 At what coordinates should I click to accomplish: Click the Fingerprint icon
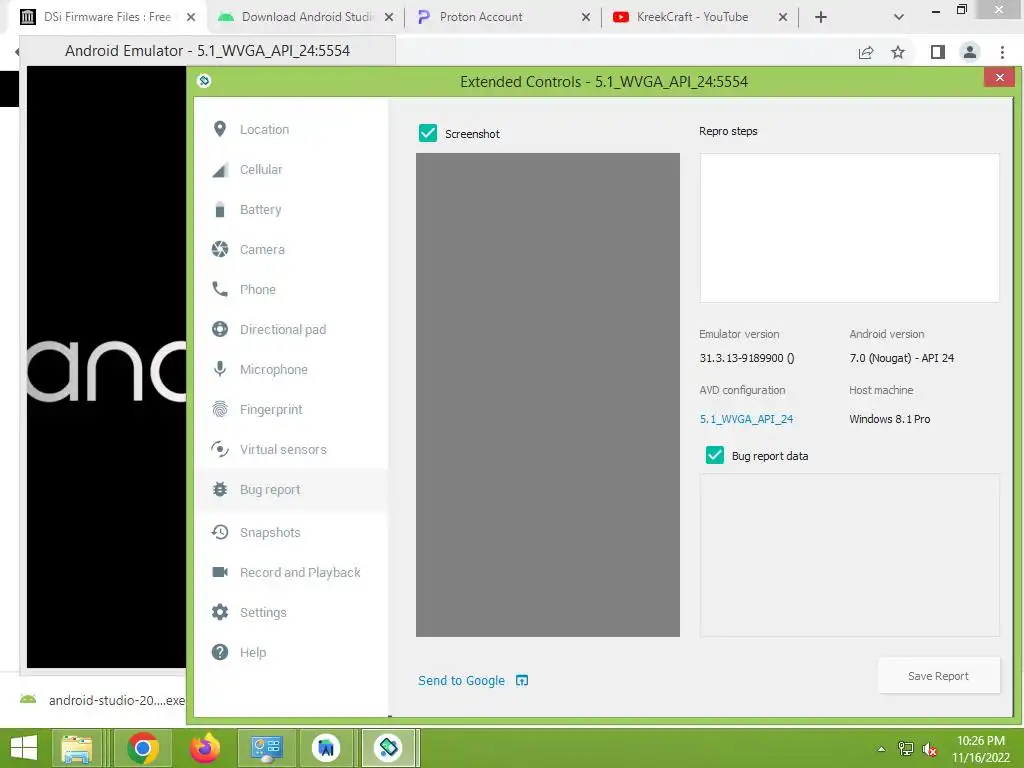coord(220,409)
